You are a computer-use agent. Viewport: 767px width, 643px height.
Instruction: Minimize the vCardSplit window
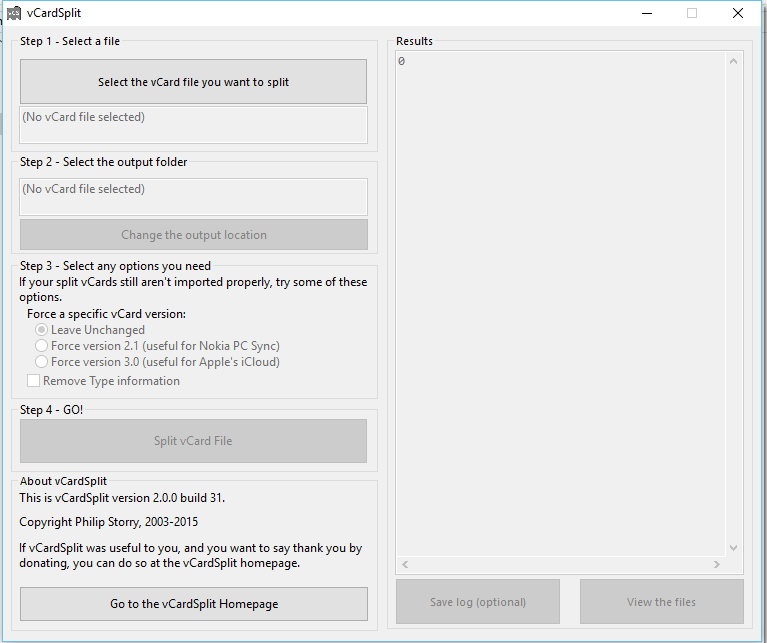click(645, 13)
